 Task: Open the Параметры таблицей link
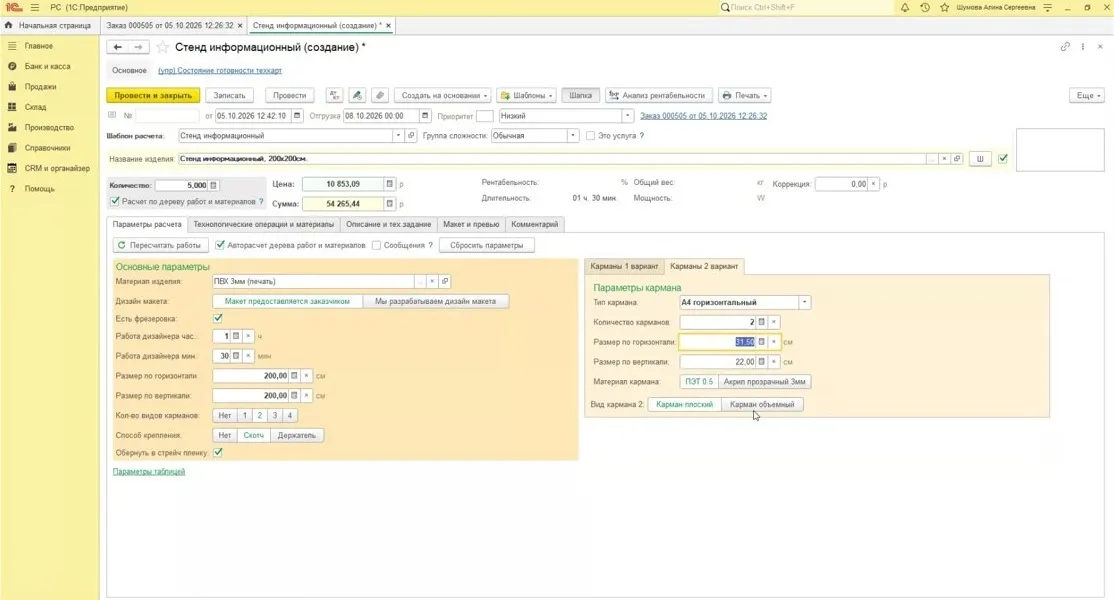point(149,471)
